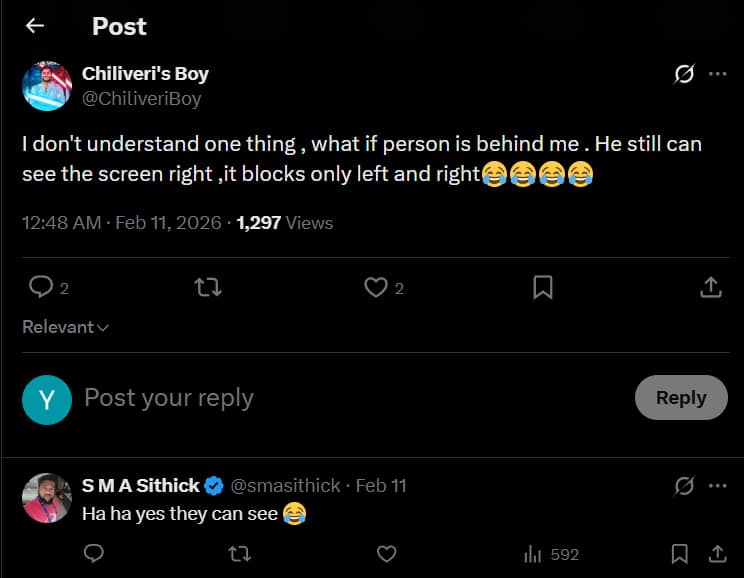Screen dimensions: 744x578
Task: Click the @smasithick username link
Action: click(x=288, y=486)
